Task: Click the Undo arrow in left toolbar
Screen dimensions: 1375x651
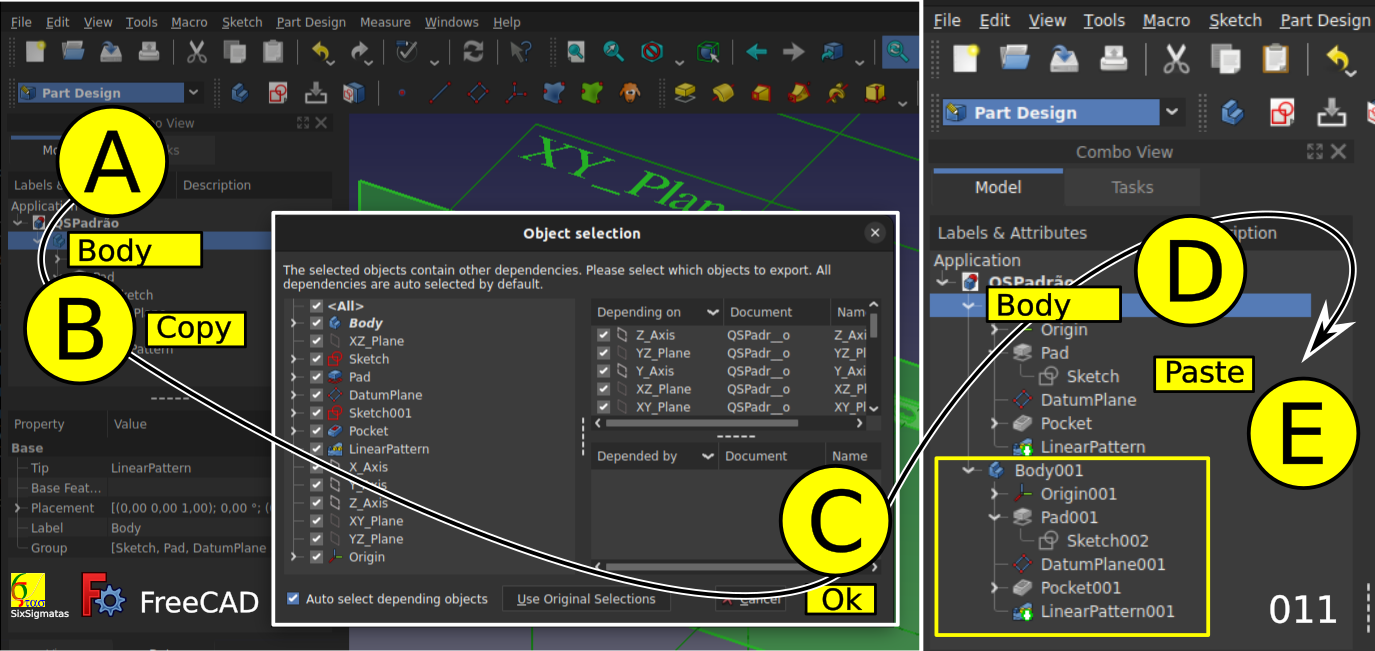Action: [320, 52]
